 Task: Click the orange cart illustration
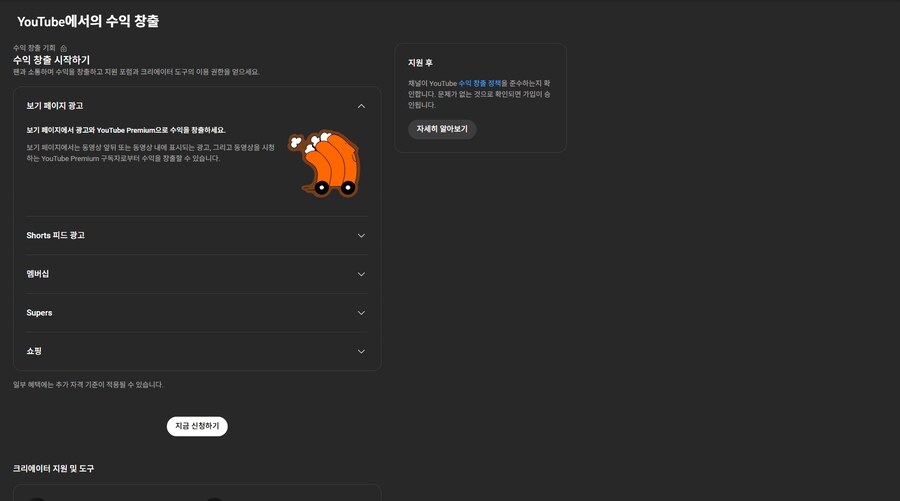click(x=325, y=164)
